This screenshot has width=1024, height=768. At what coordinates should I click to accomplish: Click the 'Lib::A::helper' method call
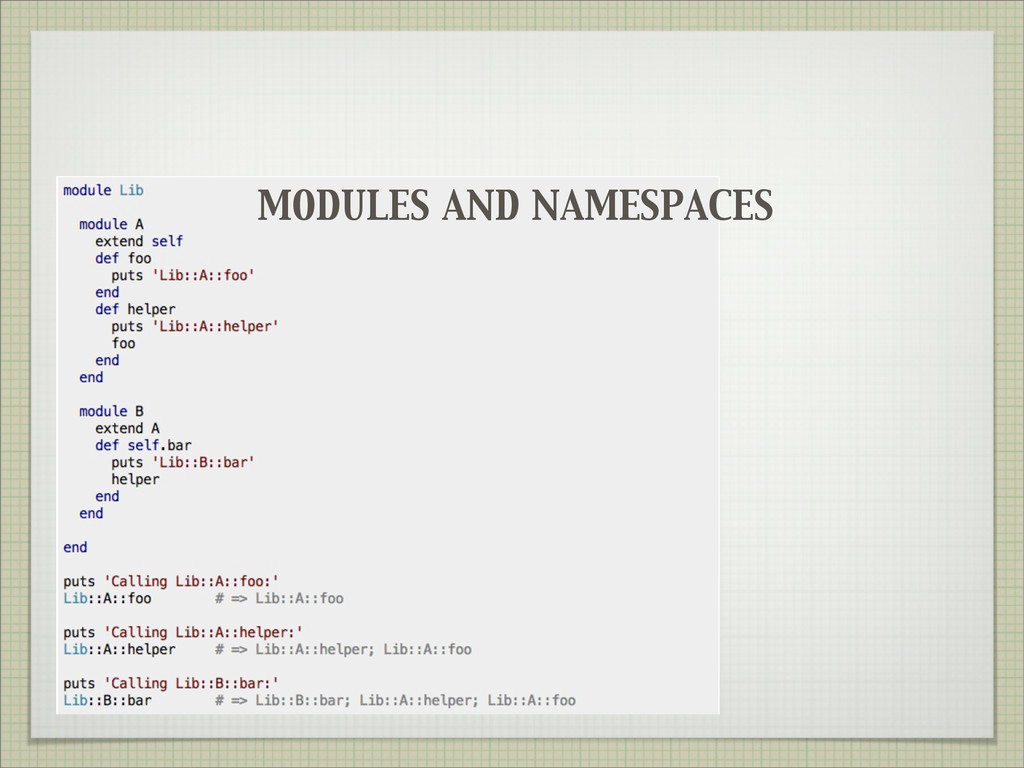click(119, 649)
